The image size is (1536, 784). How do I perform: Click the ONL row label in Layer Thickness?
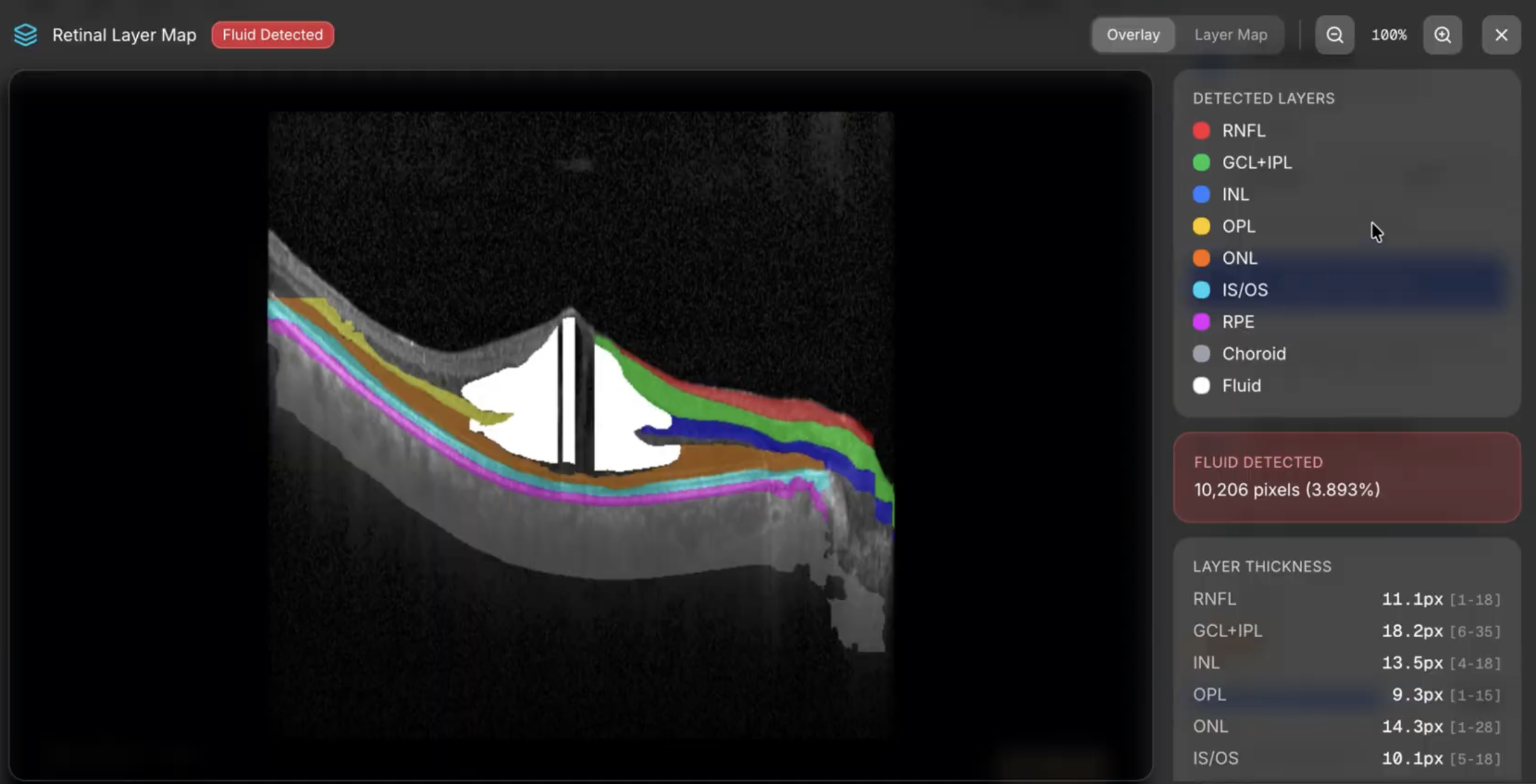tap(1210, 726)
